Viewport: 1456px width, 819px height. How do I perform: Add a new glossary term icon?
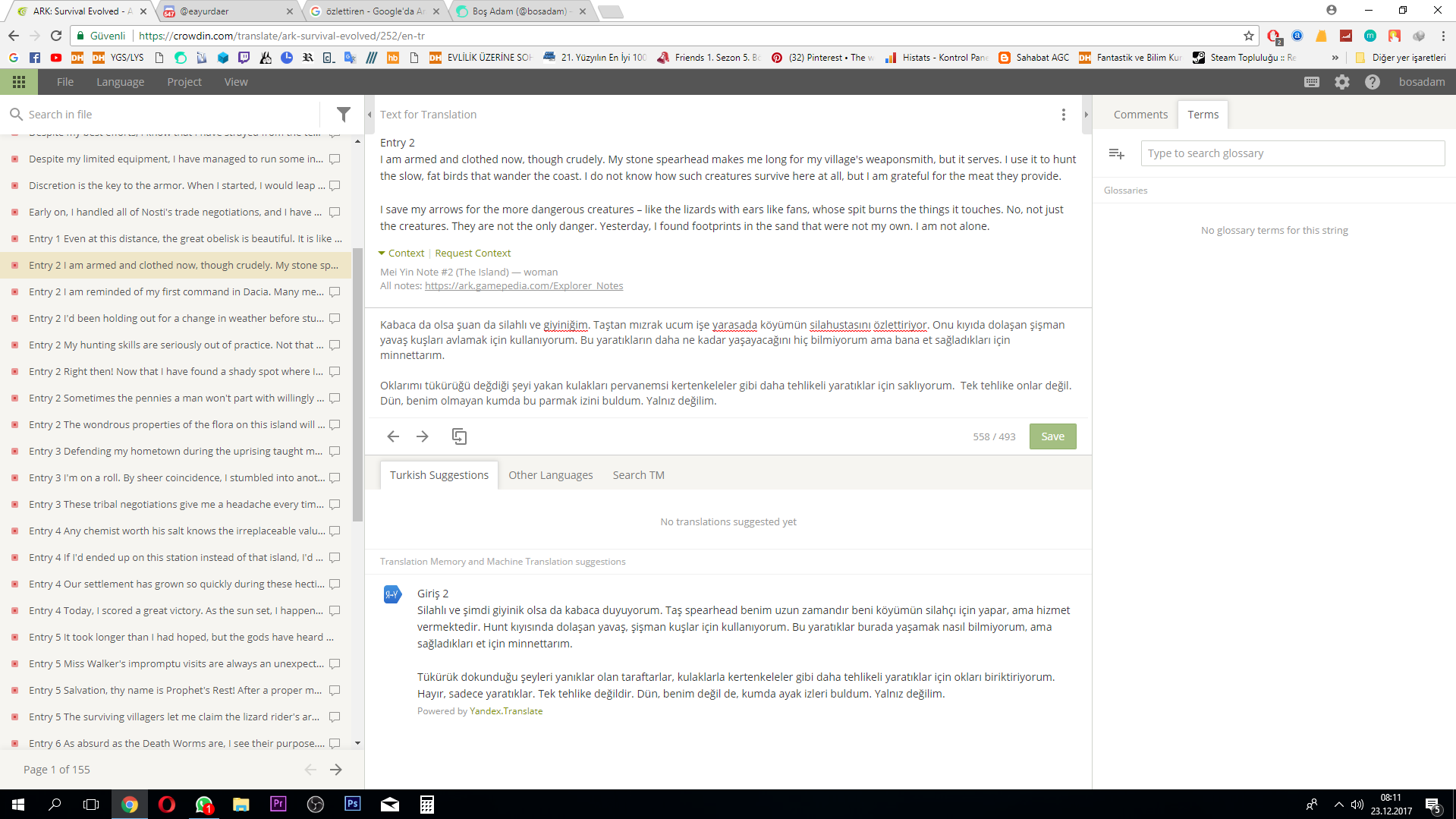point(1116,153)
